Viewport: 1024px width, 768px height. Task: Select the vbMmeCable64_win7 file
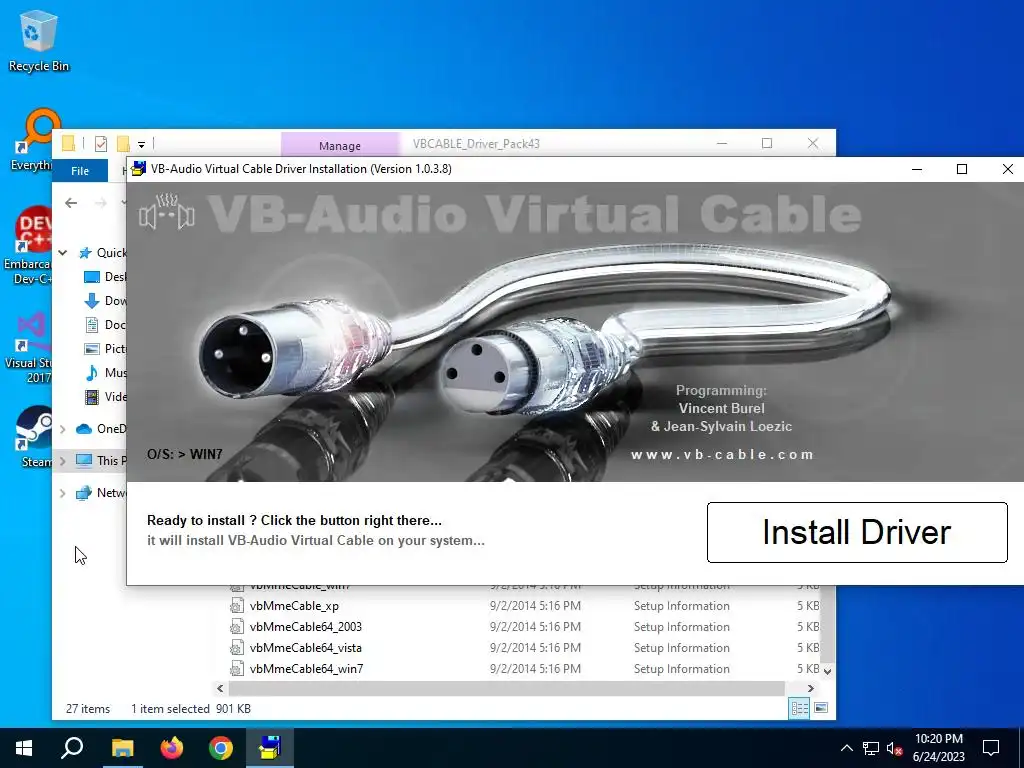coord(306,669)
